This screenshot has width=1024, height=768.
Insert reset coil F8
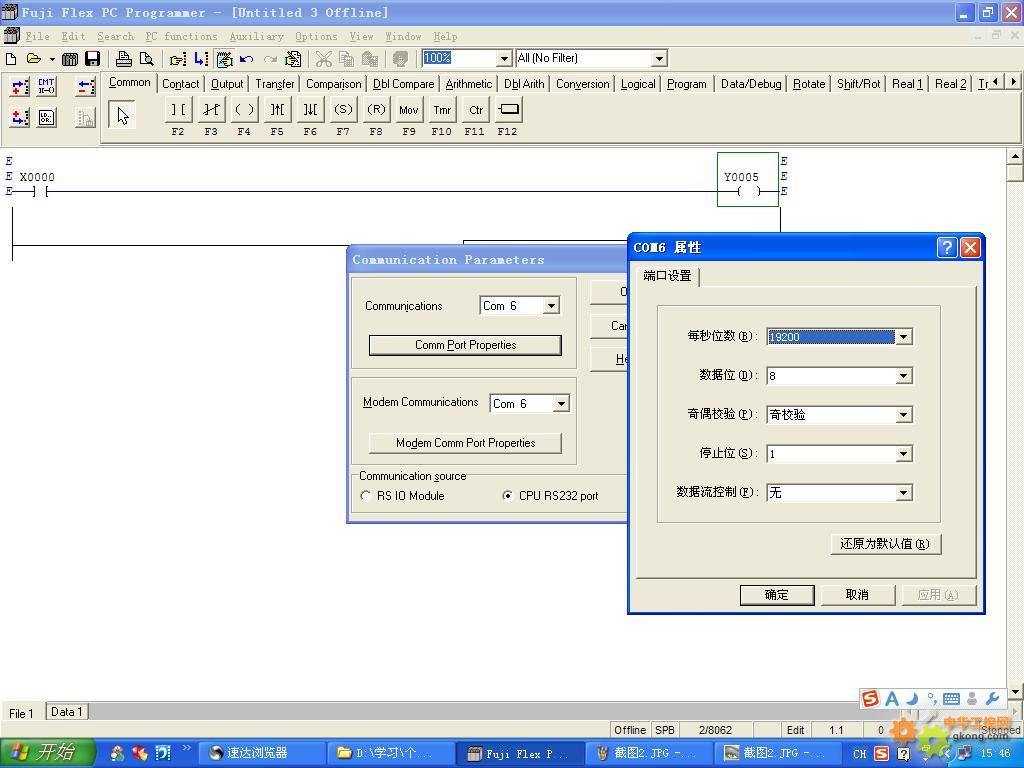tap(376, 110)
